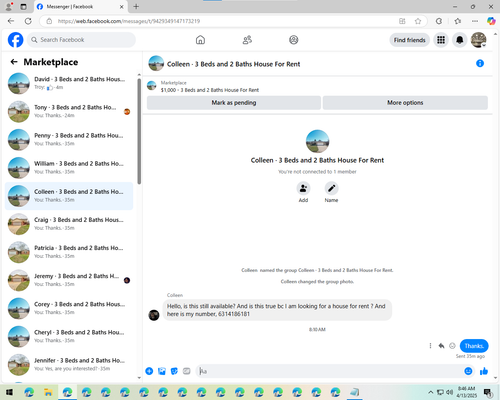Open the Cheryl conversation

click(69, 336)
